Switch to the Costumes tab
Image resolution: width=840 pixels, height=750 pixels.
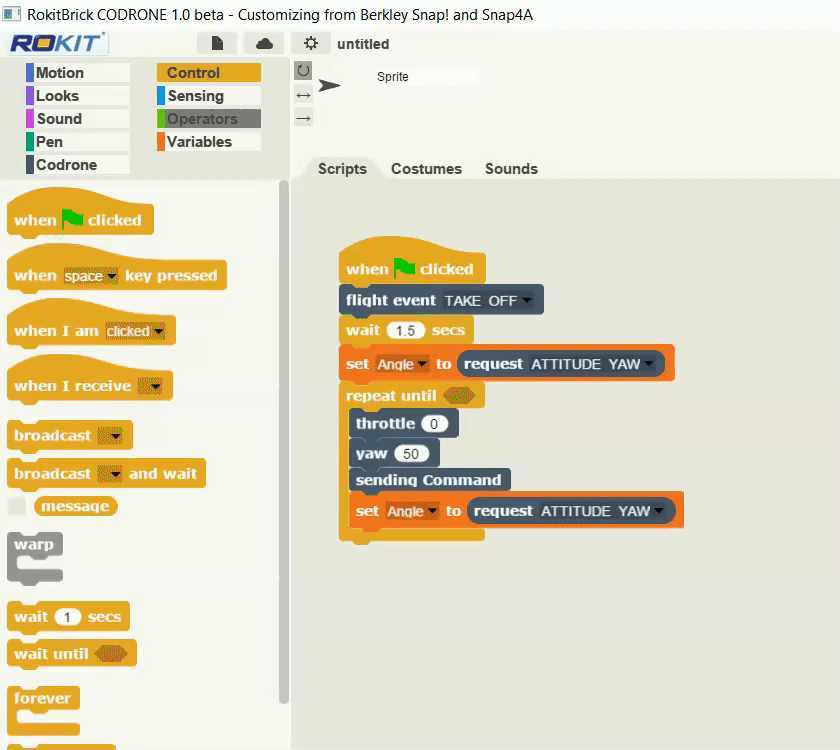[x=426, y=169]
